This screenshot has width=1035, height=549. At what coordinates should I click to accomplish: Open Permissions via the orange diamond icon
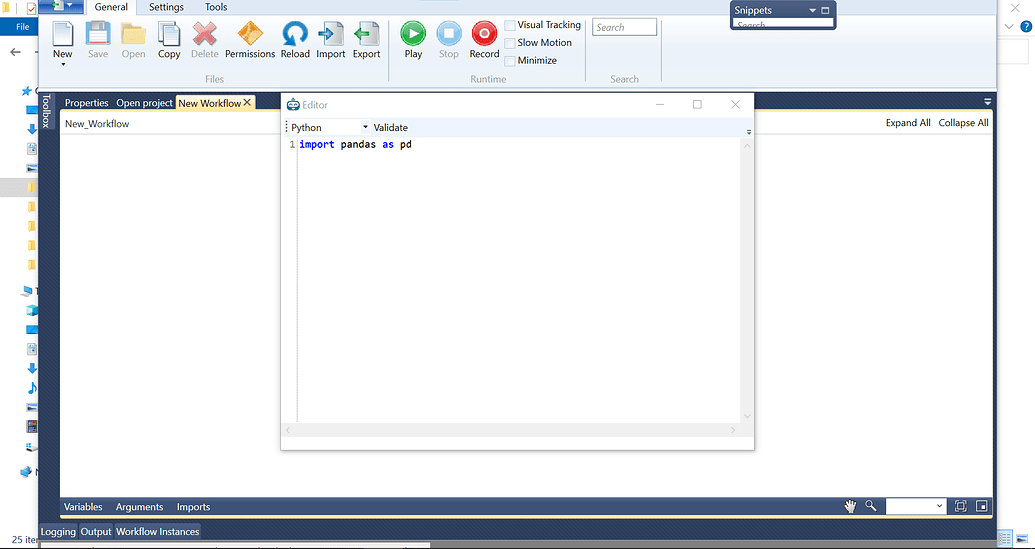tap(250, 33)
